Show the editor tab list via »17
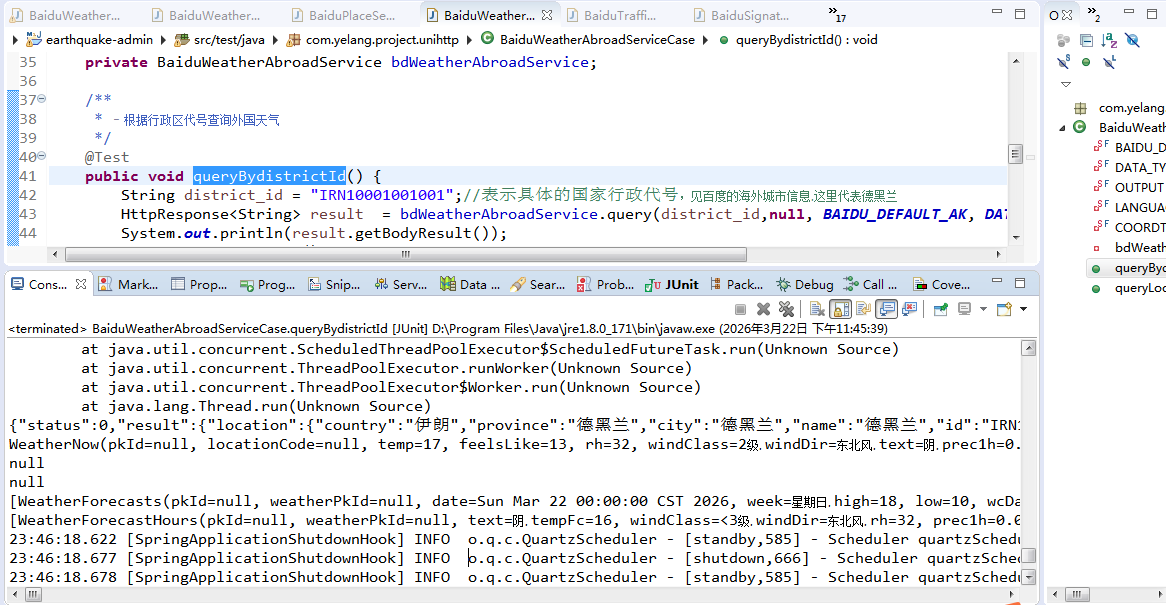This screenshot has width=1166, height=605. 837,13
